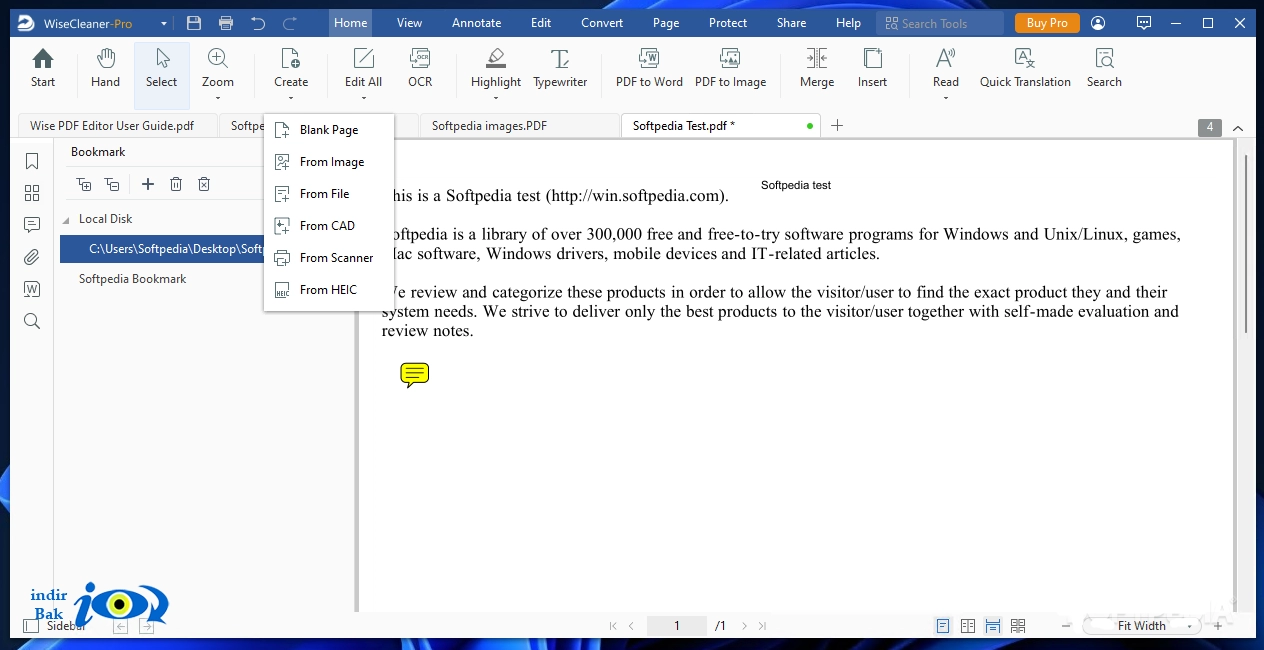Delete the selected bookmark trash icon
This screenshot has width=1264, height=650.
[x=176, y=184]
